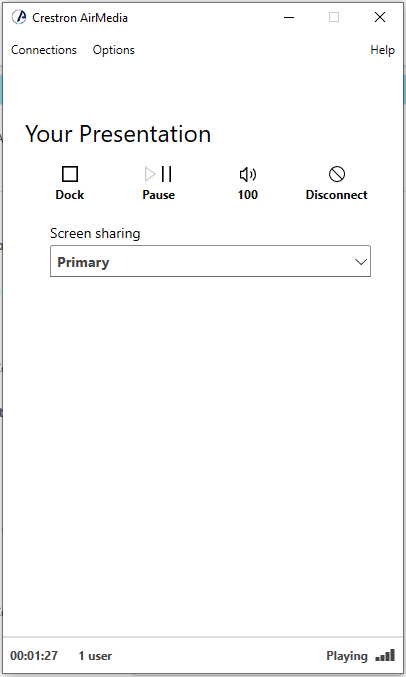The image size is (406, 677).
Task: Open the Connections menu
Action: (44, 50)
